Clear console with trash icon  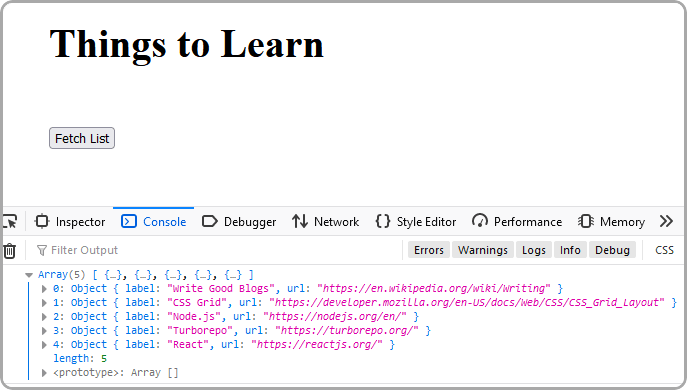[9, 251]
